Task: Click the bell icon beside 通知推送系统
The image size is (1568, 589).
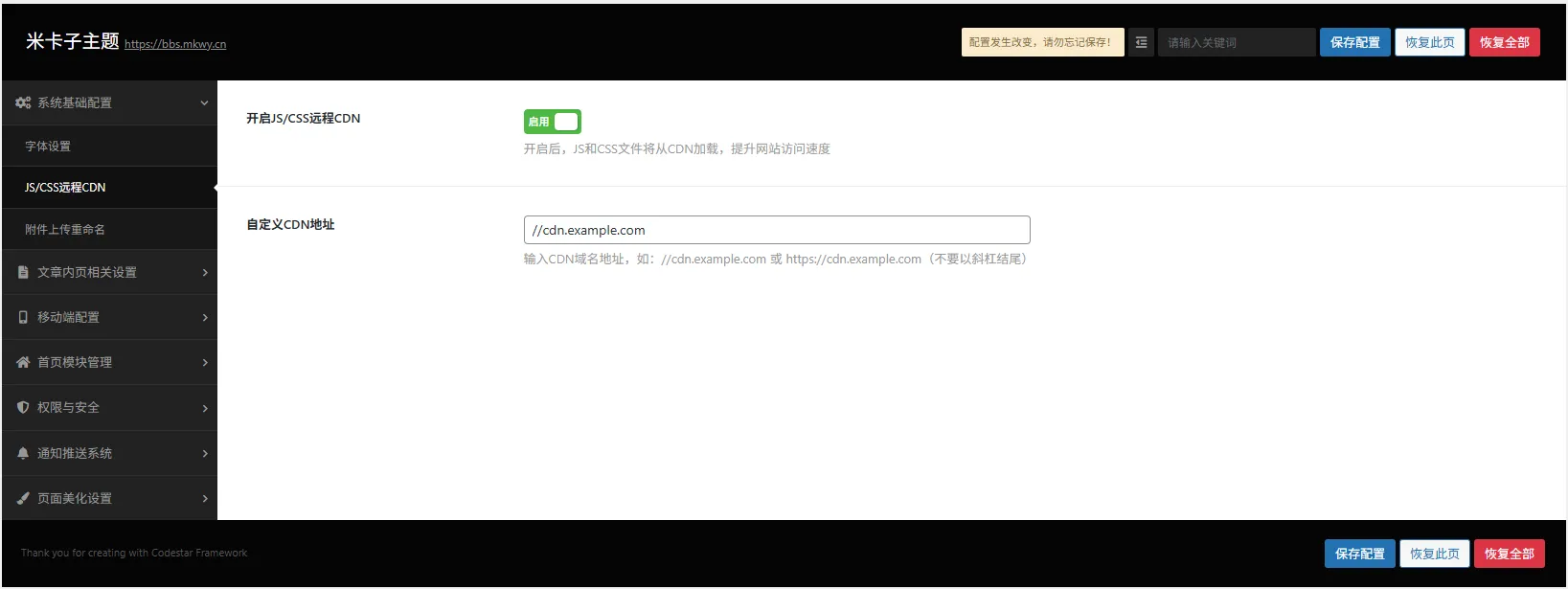Action: tap(23, 453)
